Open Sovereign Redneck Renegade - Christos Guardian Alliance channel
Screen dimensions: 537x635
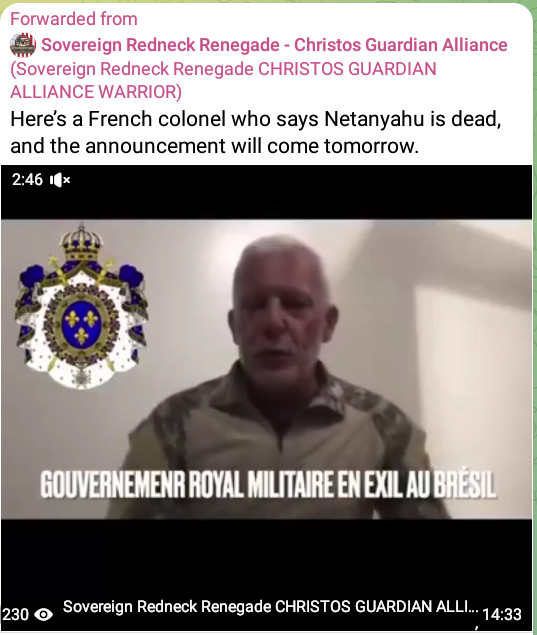(274, 45)
